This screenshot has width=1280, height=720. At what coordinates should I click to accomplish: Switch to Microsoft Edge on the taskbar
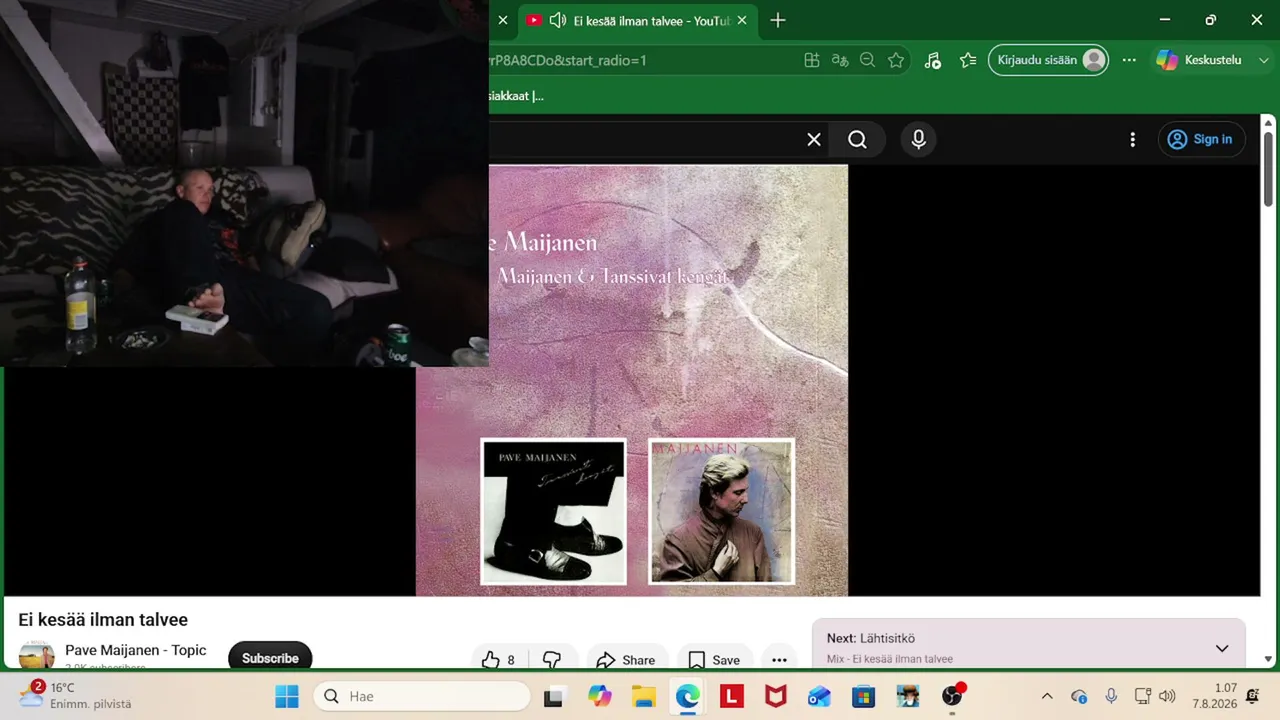(x=688, y=696)
